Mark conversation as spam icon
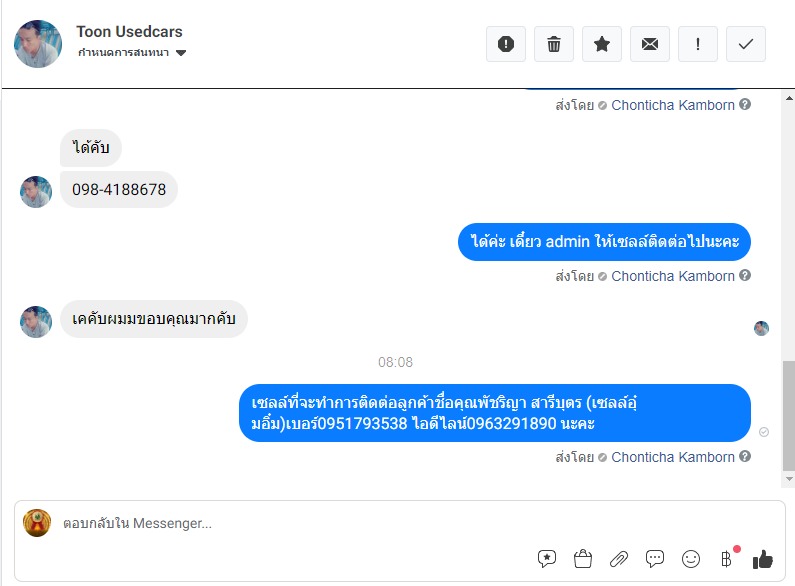The height and width of the screenshot is (586, 795). click(x=505, y=44)
